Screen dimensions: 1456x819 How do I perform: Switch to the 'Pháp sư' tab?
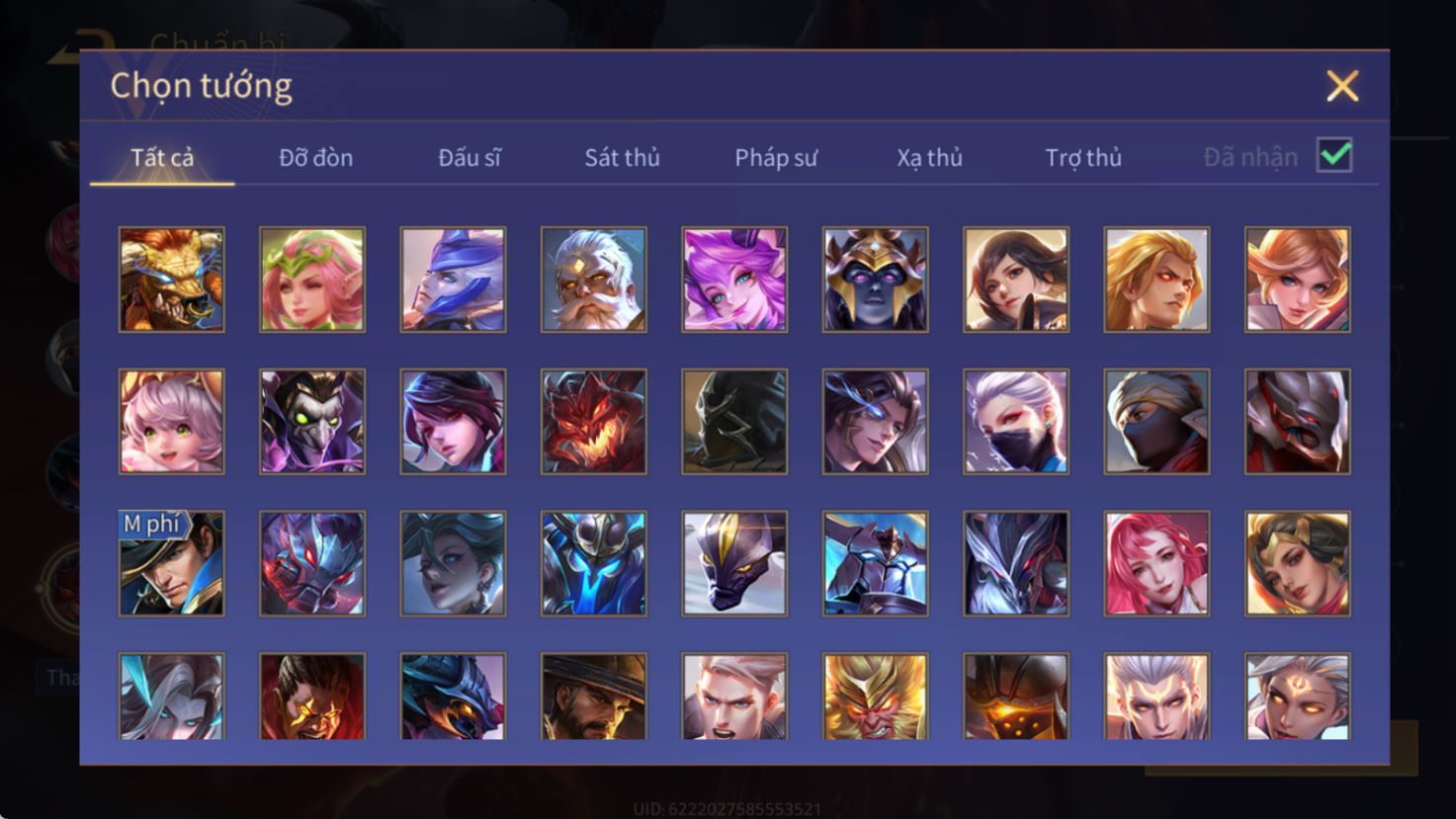(776, 158)
